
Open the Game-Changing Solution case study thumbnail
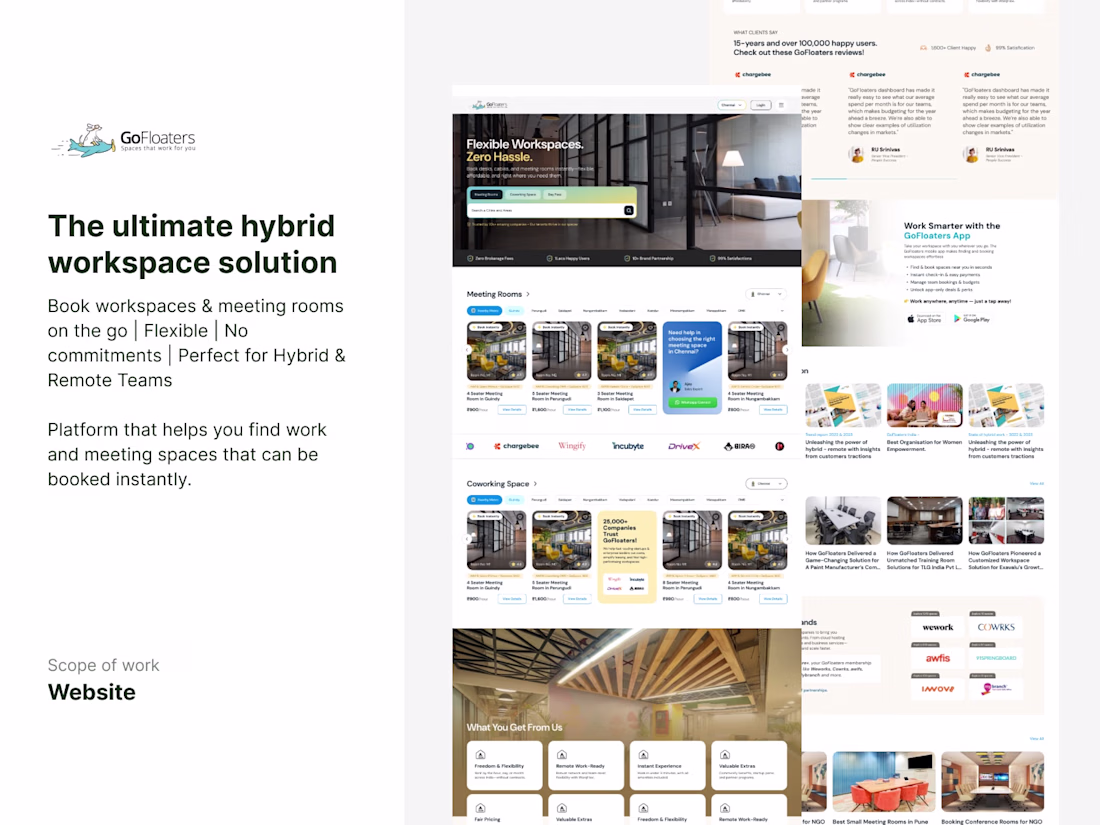[843, 521]
